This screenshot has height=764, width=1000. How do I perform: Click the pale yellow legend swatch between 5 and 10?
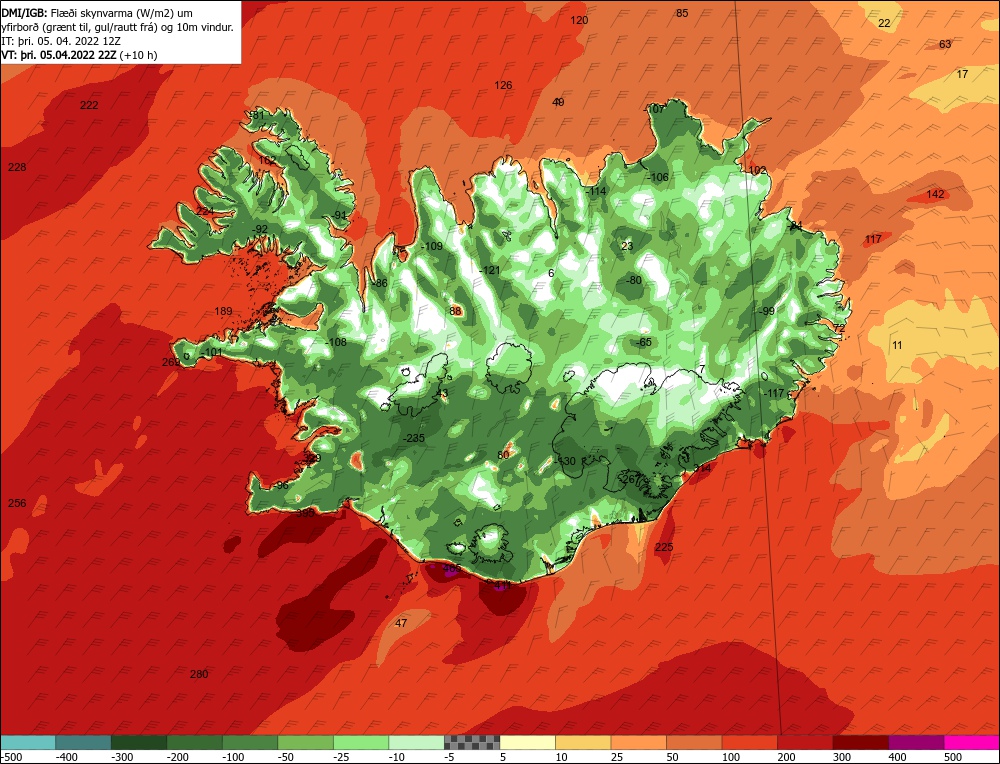[x=527, y=742]
